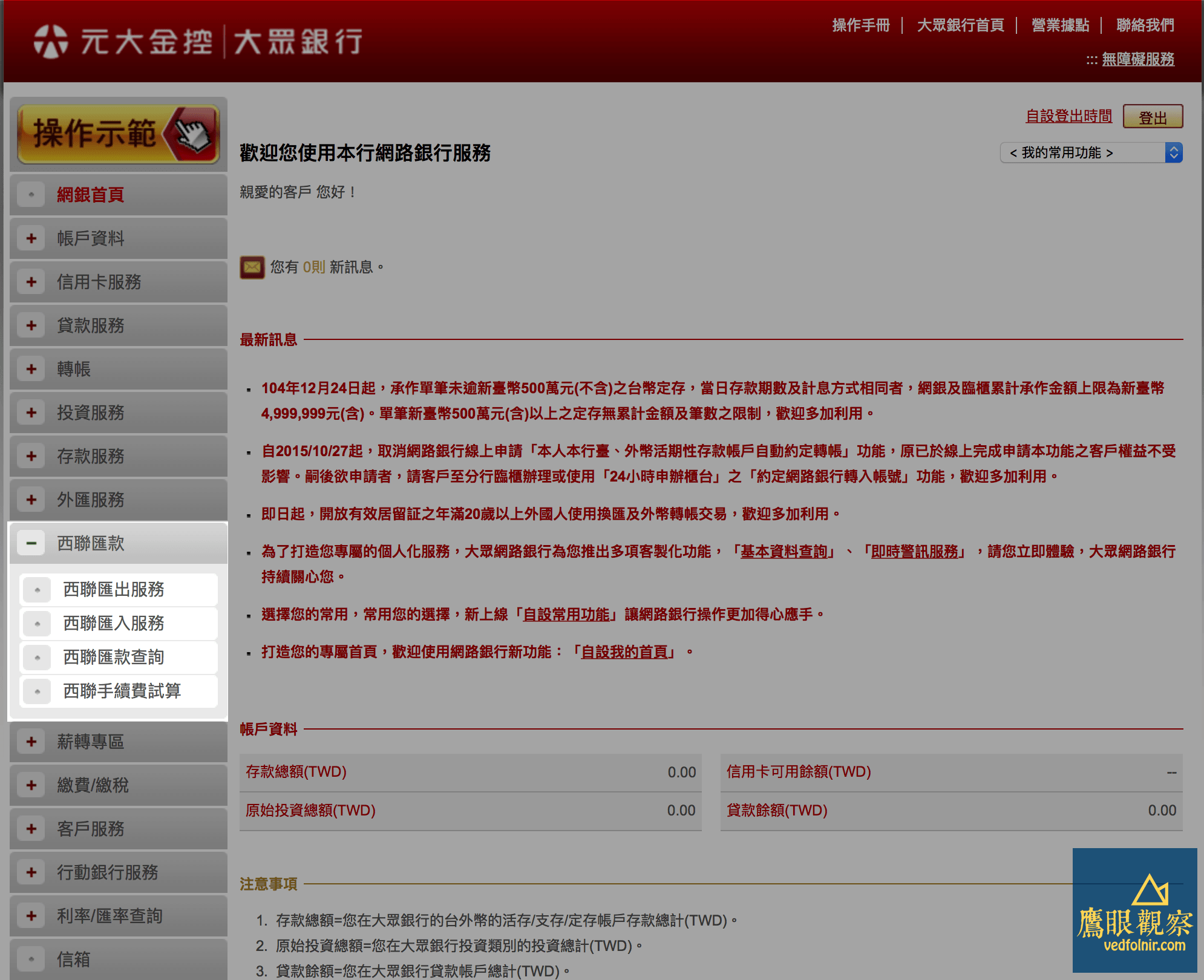Click the 原始投資總額(TWD) label
Screen dimensions: 1204x980
(310, 811)
